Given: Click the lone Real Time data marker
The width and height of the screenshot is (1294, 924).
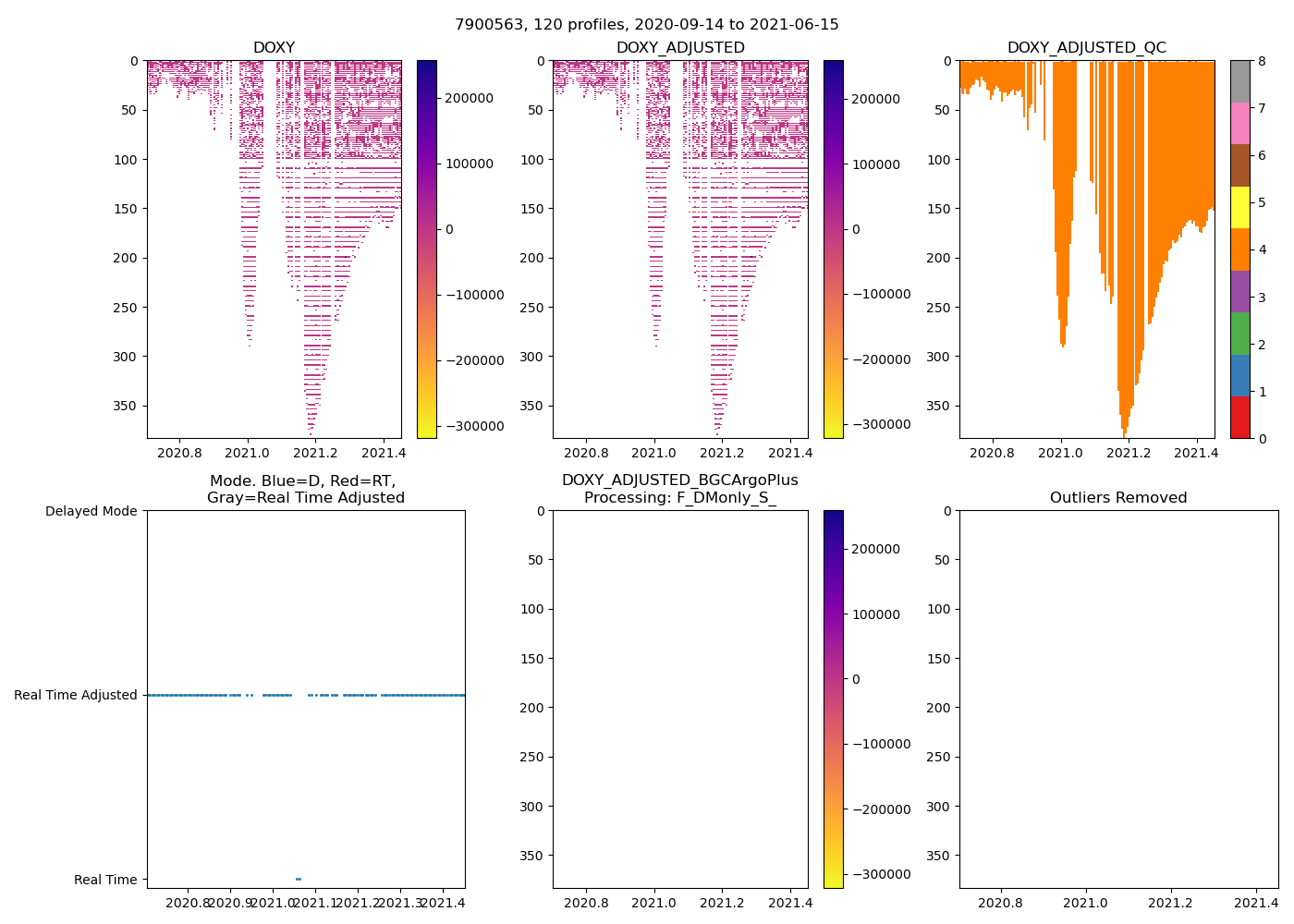Looking at the screenshot, I should [299, 879].
